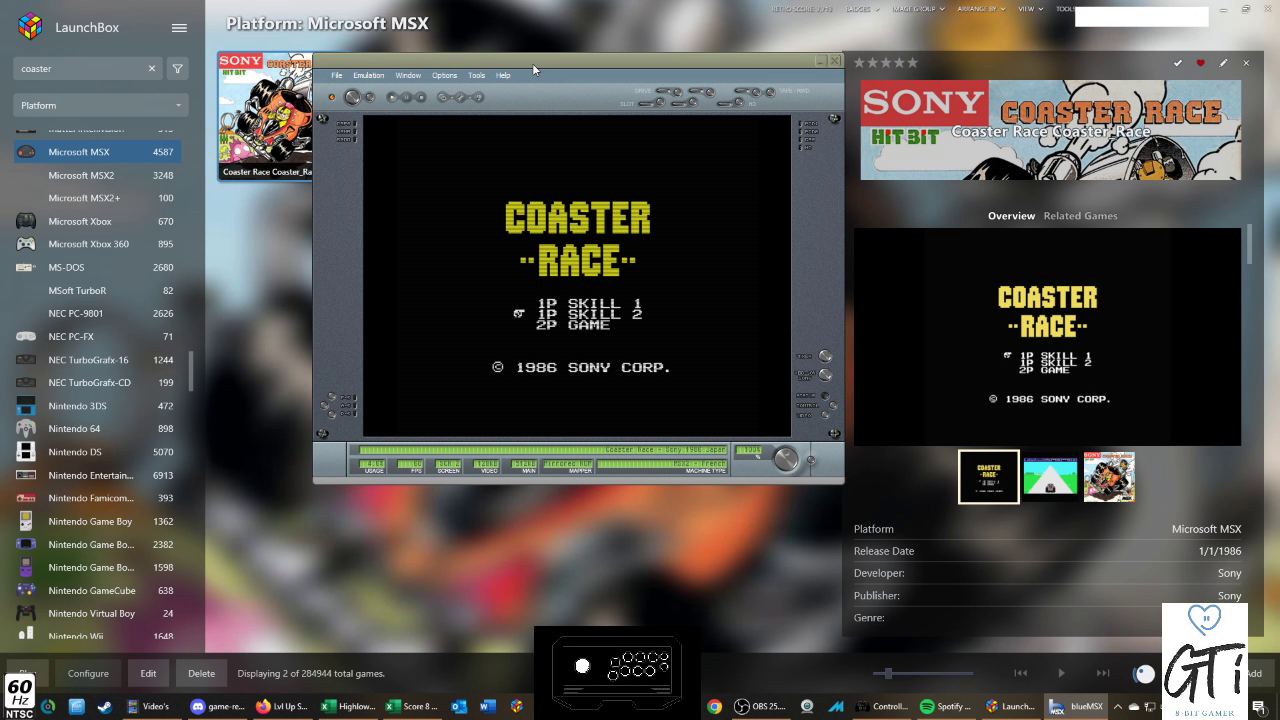Set rating with the fifth star
Image resolution: width=1280 pixels, height=720 pixels.
click(x=912, y=63)
